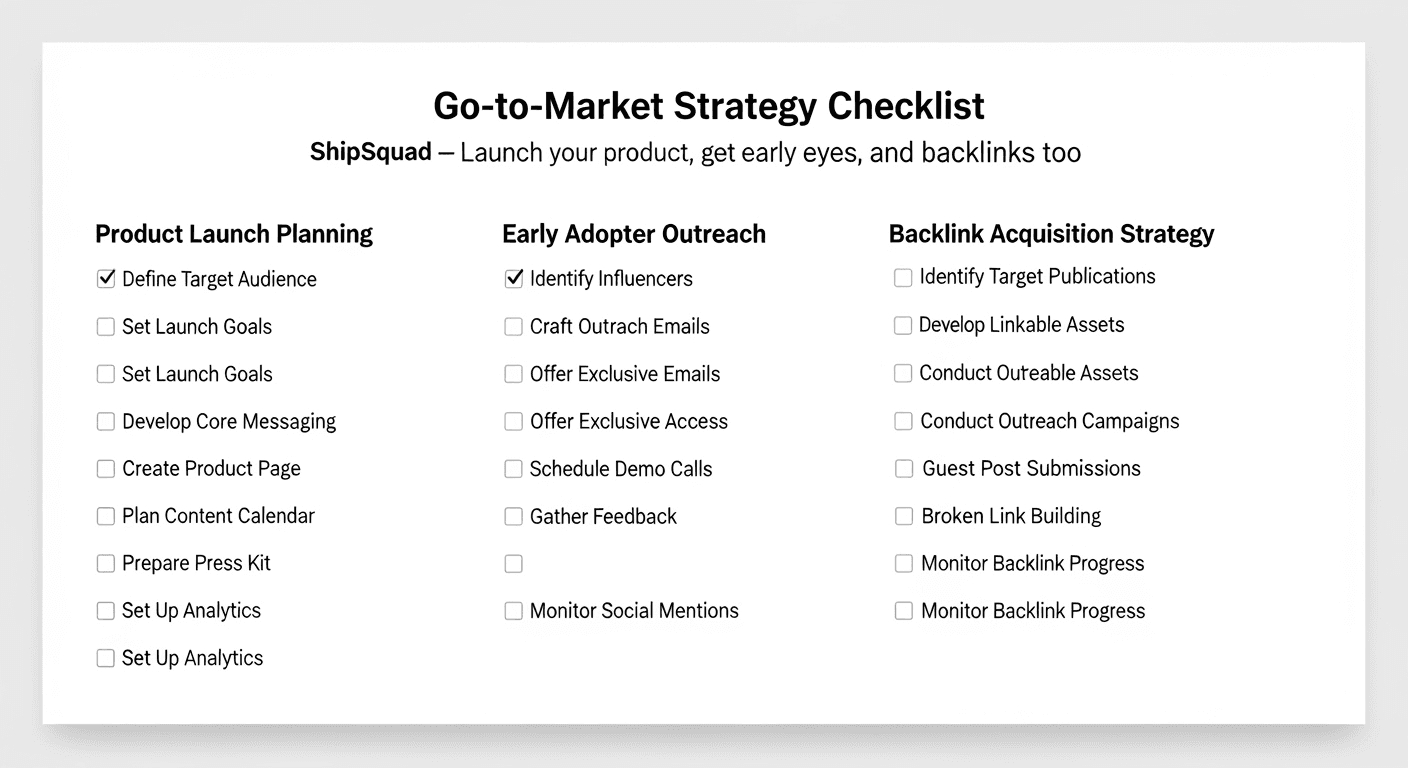Mark Plan Content Calendar as done
The width and height of the screenshot is (1408, 768).
coord(105,517)
